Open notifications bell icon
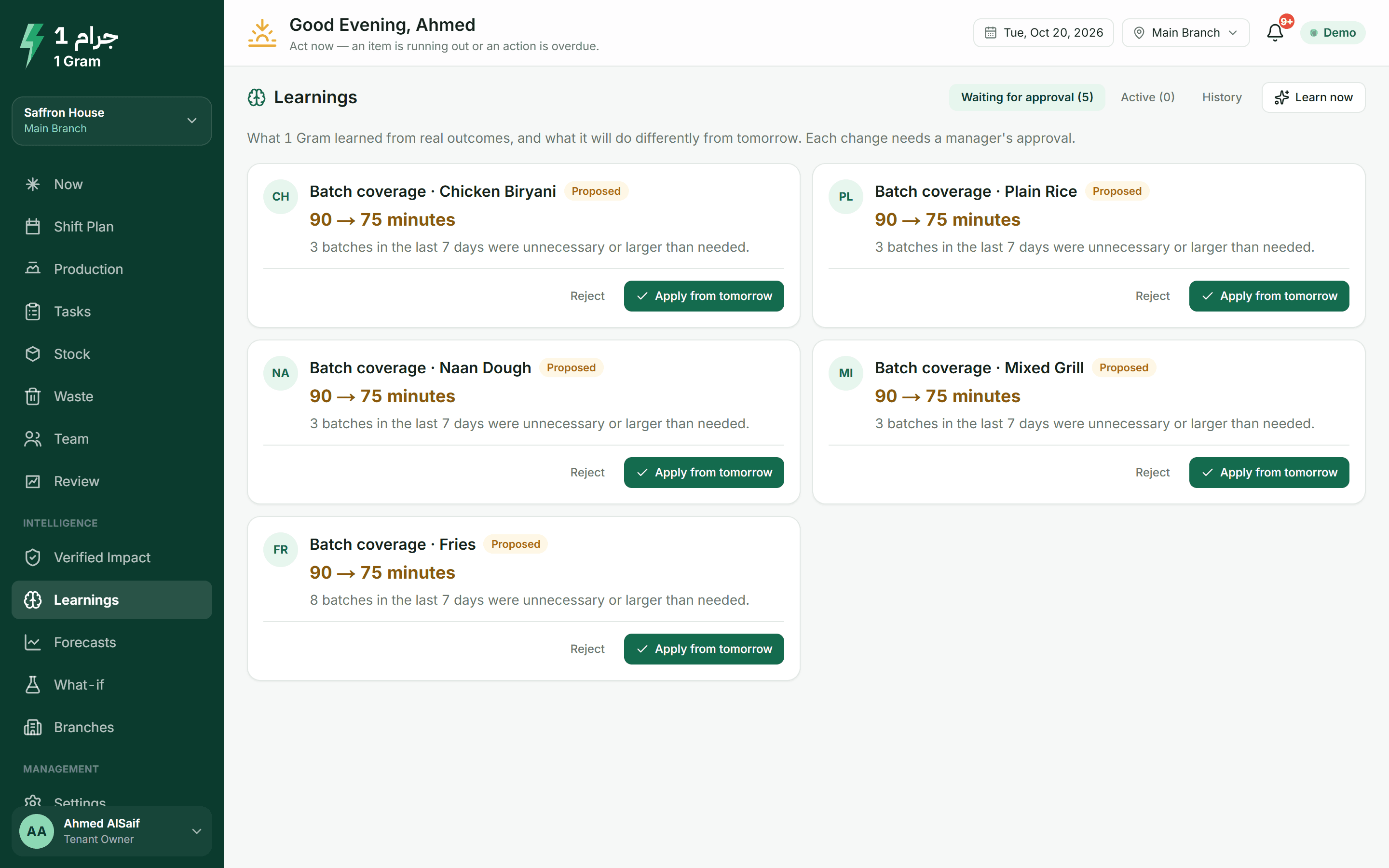1389x868 pixels. pos(1275,33)
